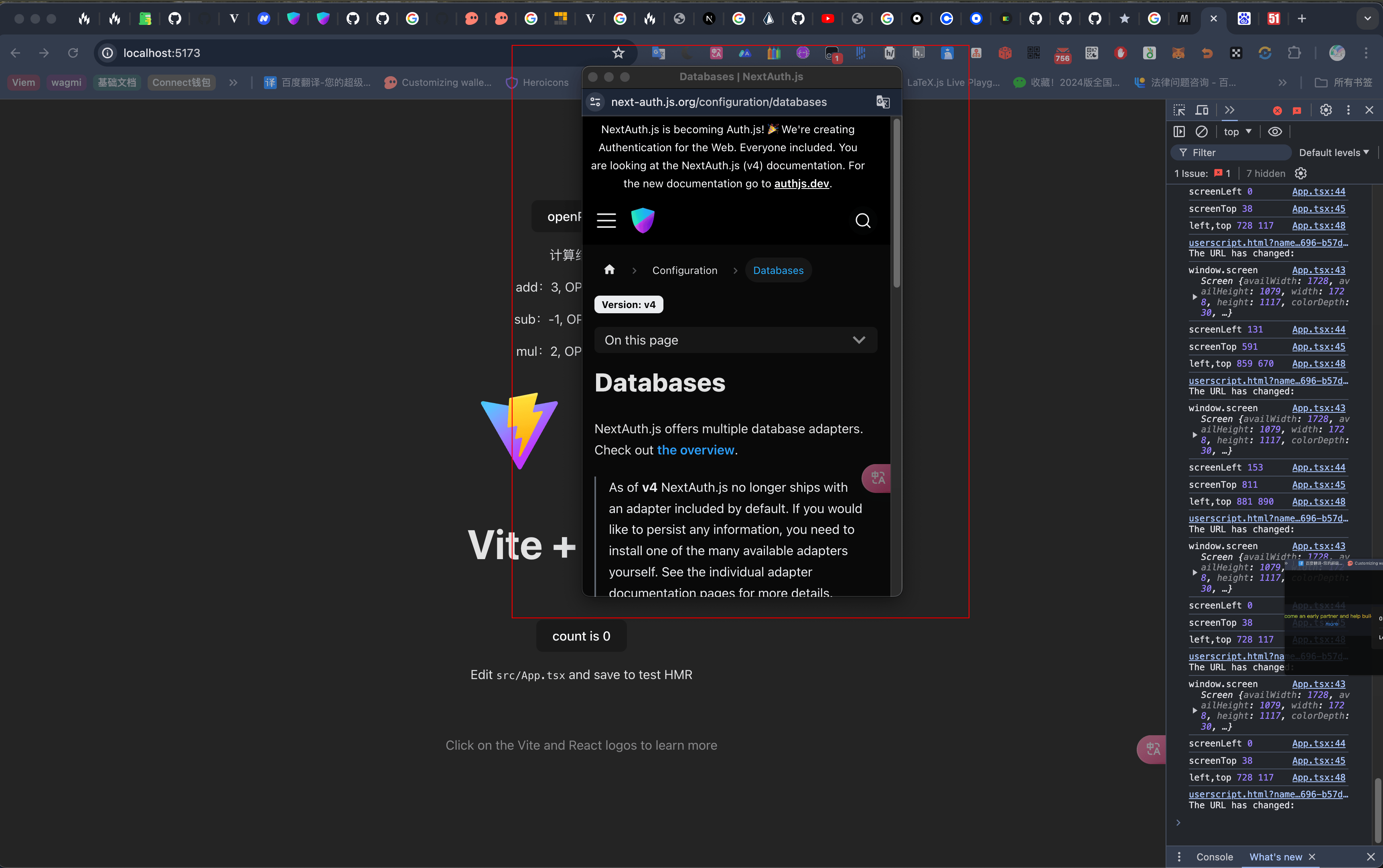This screenshot has width=1383, height=868.
Task: Open the mail extension with 756 badge
Action: coord(1062,54)
